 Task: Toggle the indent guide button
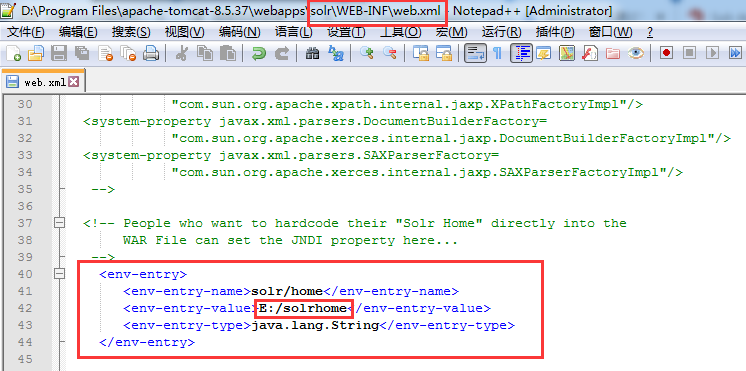(521, 53)
